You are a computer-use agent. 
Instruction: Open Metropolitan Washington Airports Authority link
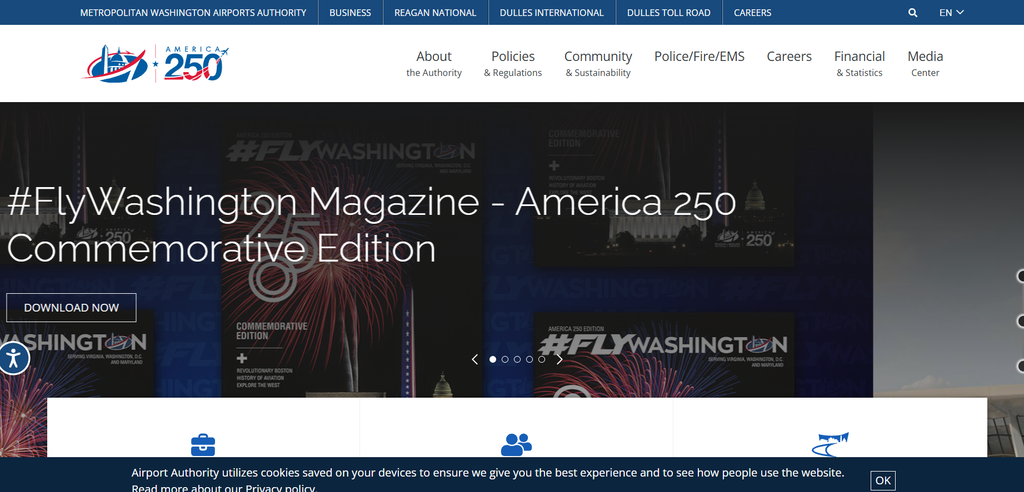pyautogui.click(x=193, y=12)
